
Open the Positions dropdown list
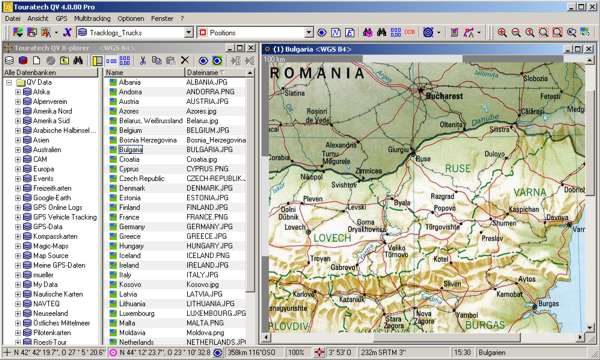pyautogui.click(x=309, y=33)
